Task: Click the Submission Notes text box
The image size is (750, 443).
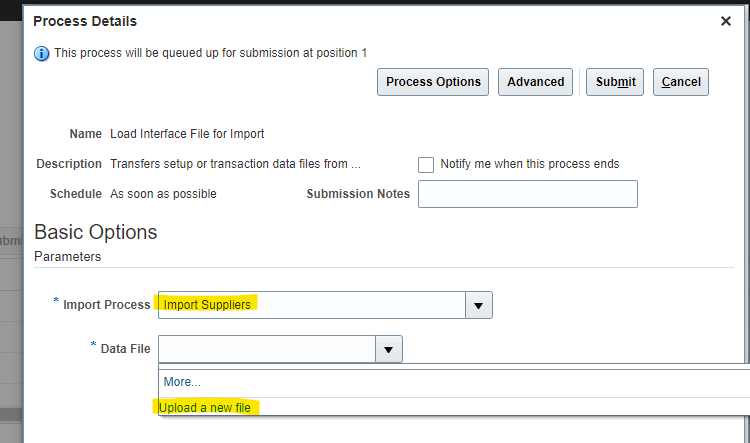Action: [528, 194]
